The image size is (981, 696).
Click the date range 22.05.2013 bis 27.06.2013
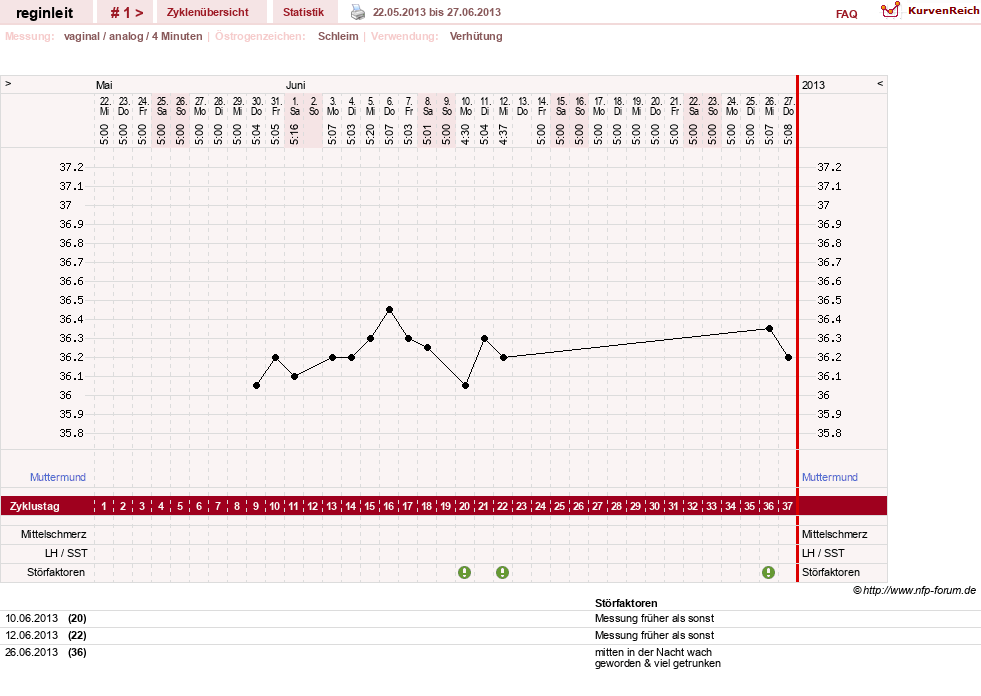click(437, 12)
